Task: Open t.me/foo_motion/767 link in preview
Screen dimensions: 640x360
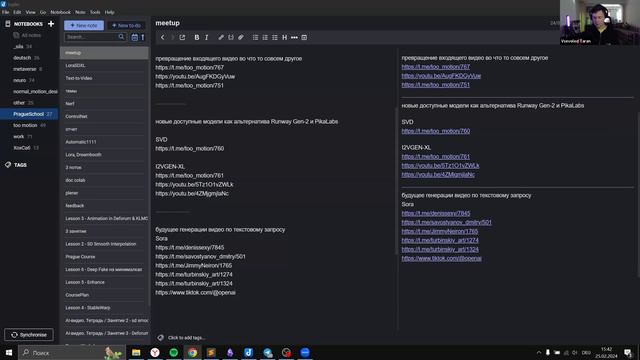Action: point(436,67)
